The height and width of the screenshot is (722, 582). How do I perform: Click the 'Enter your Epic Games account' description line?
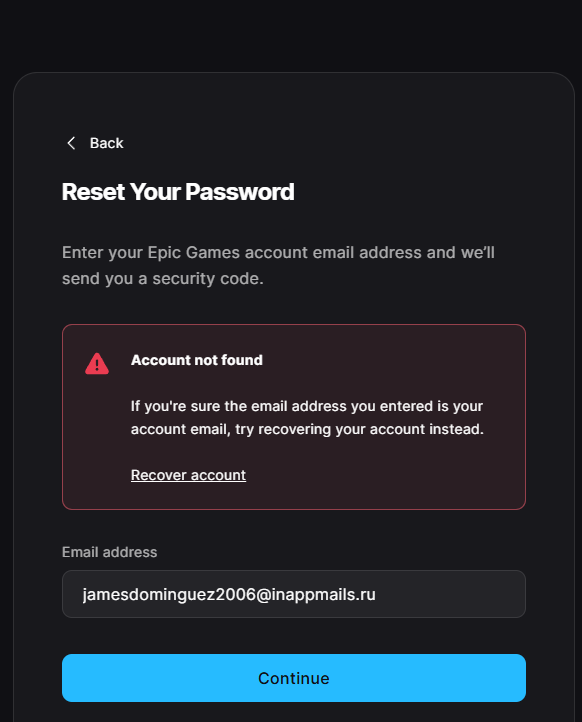point(278,252)
